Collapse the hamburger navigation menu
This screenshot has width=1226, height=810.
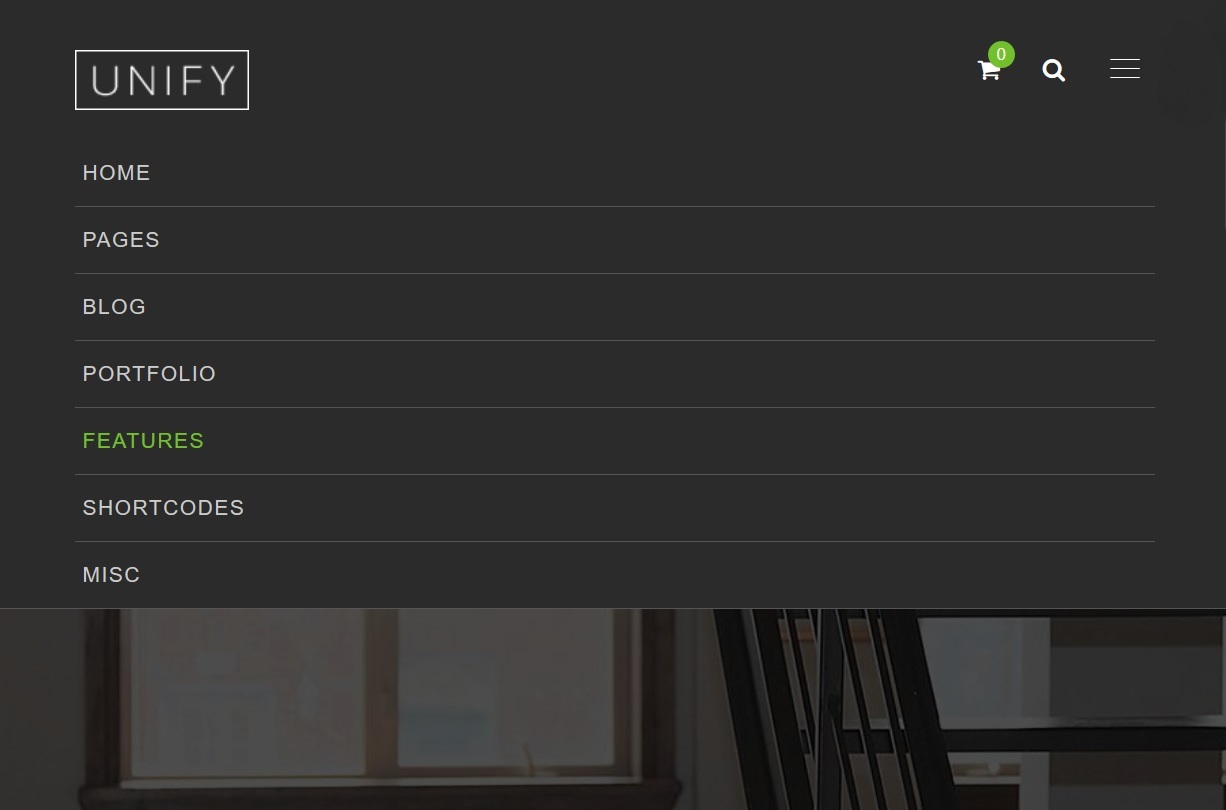click(x=1124, y=69)
